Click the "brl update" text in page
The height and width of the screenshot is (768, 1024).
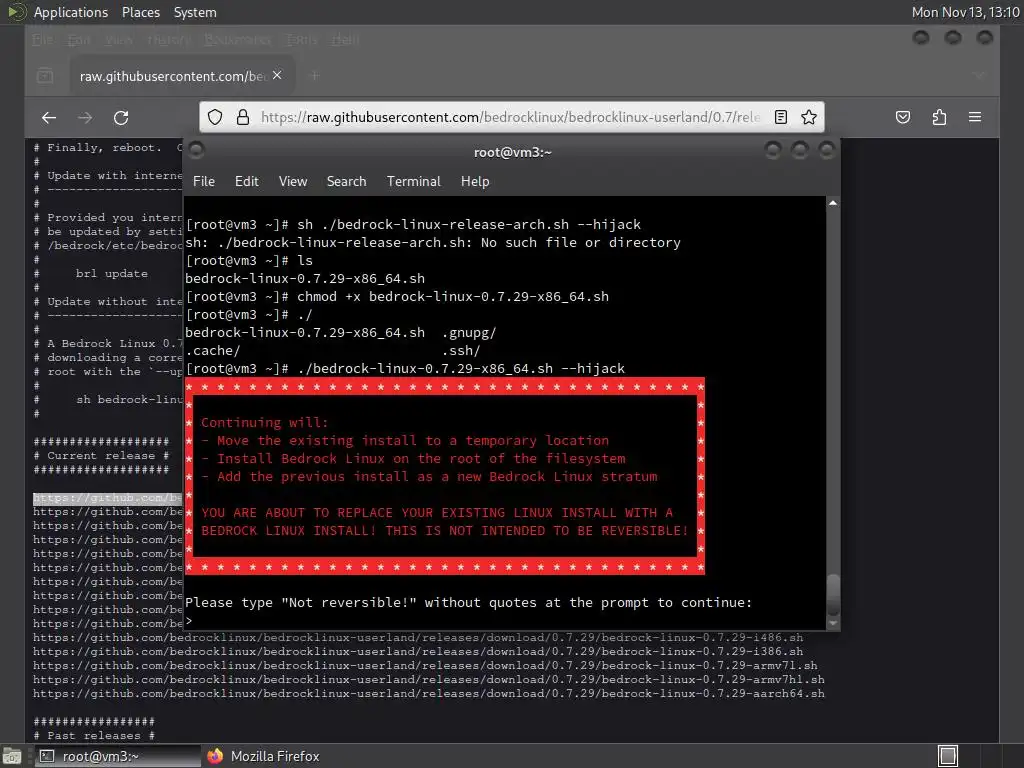(x=112, y=274)
